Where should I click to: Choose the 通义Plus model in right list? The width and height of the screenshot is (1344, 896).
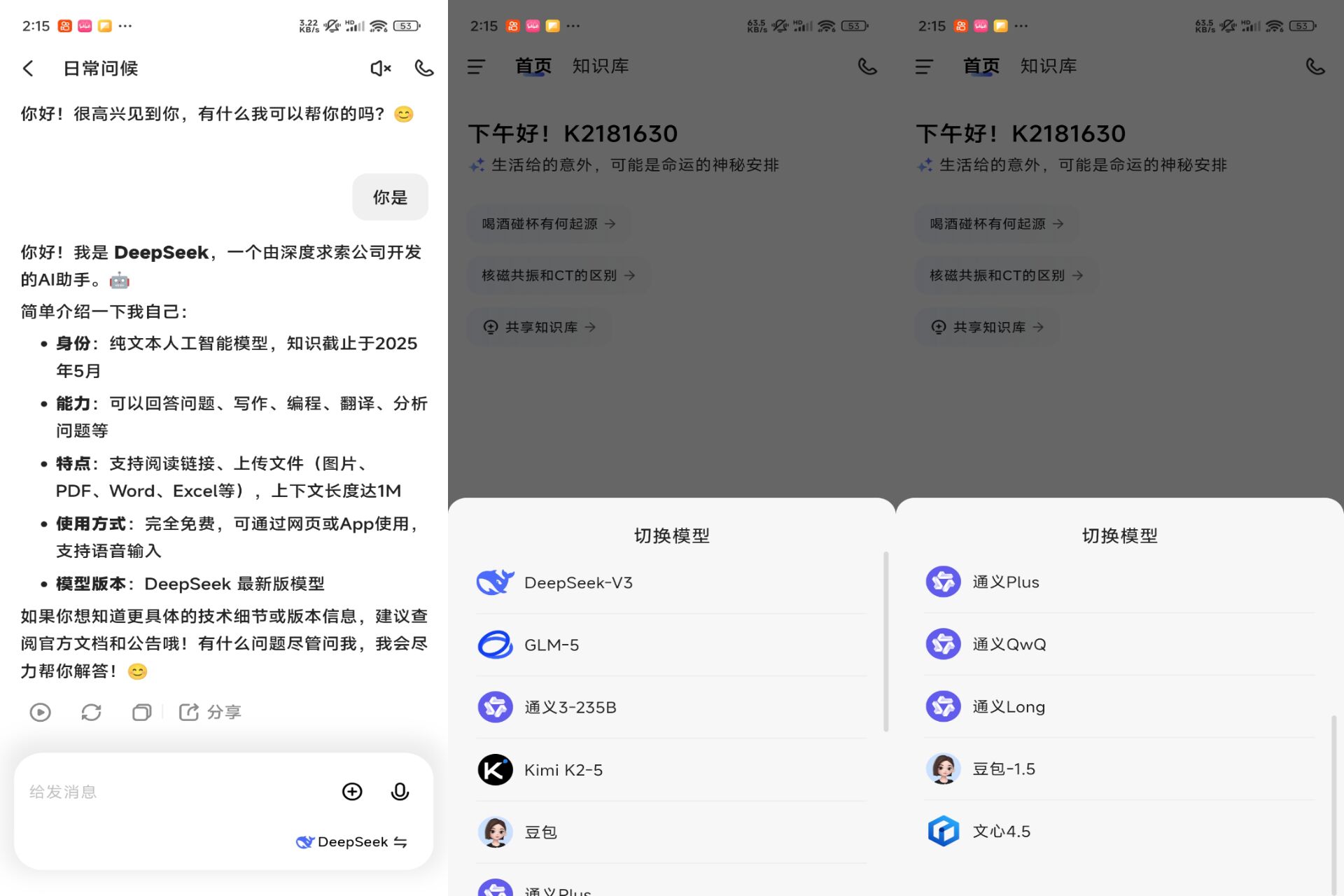[x=1119, y=582]
